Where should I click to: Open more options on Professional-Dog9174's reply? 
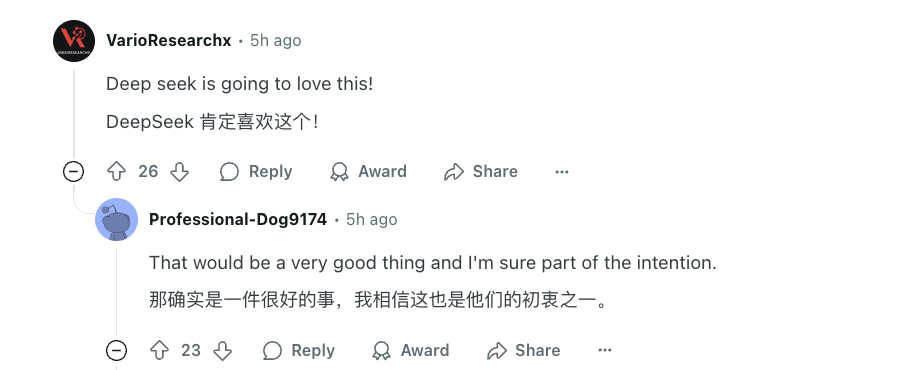point(605,350)
